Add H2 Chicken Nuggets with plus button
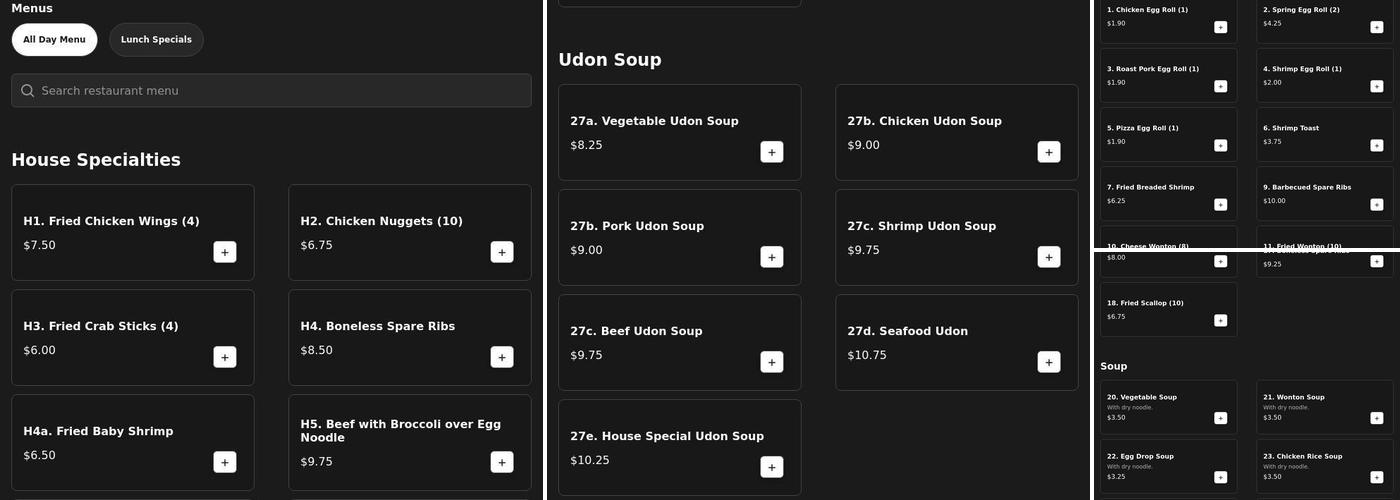1400x500 pixels. pyautogui.click(x=502, y=252)
